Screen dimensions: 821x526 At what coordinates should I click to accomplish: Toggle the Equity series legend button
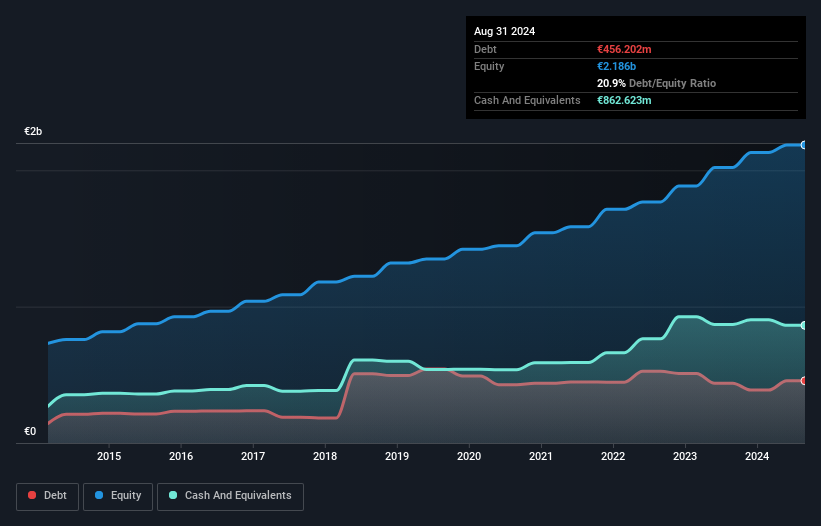point(118,496)
